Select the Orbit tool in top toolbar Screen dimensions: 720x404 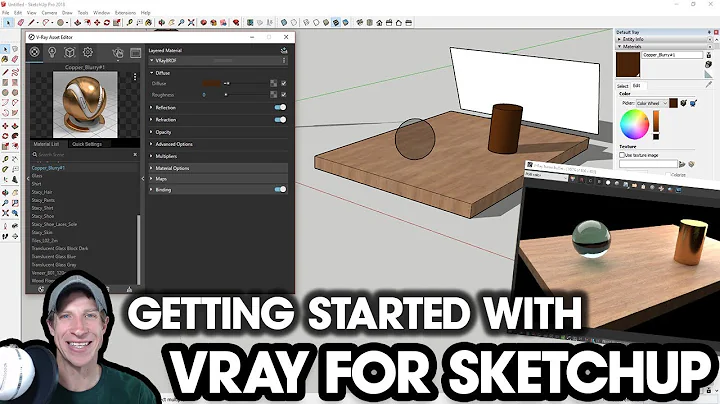pyautogui.click(x=162, y=22)
